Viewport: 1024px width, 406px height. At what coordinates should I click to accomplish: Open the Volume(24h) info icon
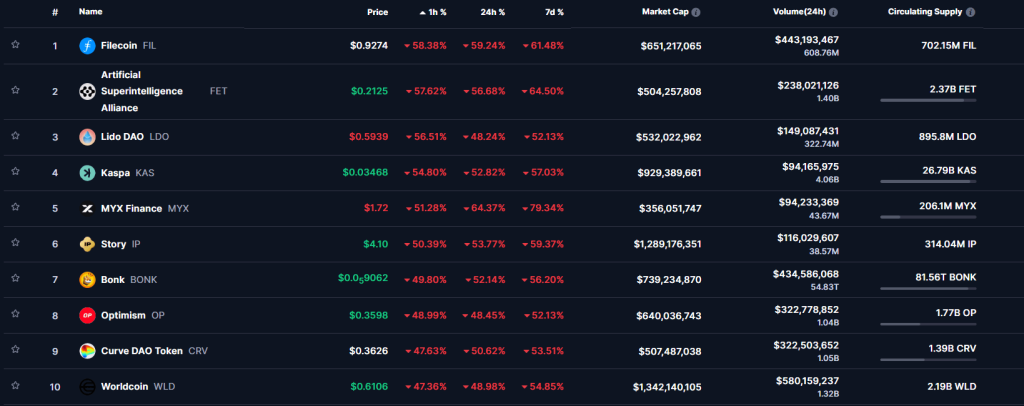tap(833, 12)
